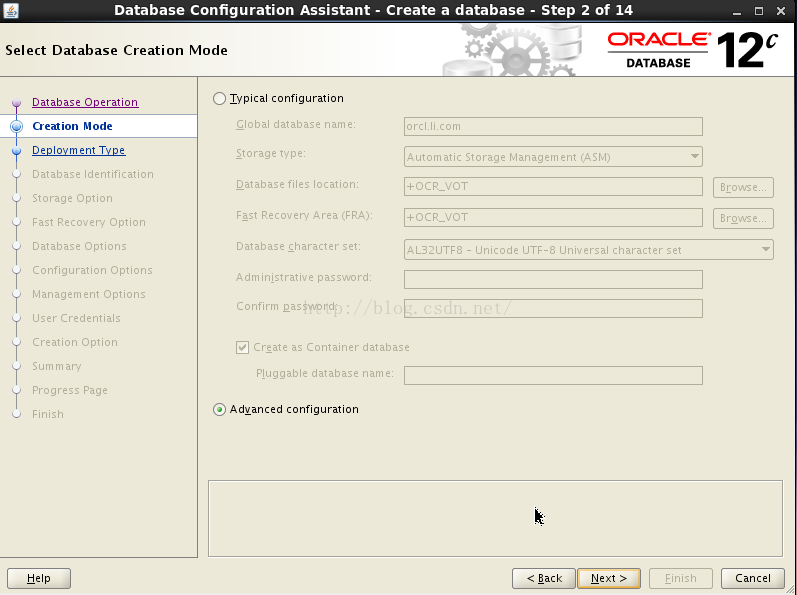797x595 pixels.
Task: Open the Deployment Type step link
Action: (78, 150)
